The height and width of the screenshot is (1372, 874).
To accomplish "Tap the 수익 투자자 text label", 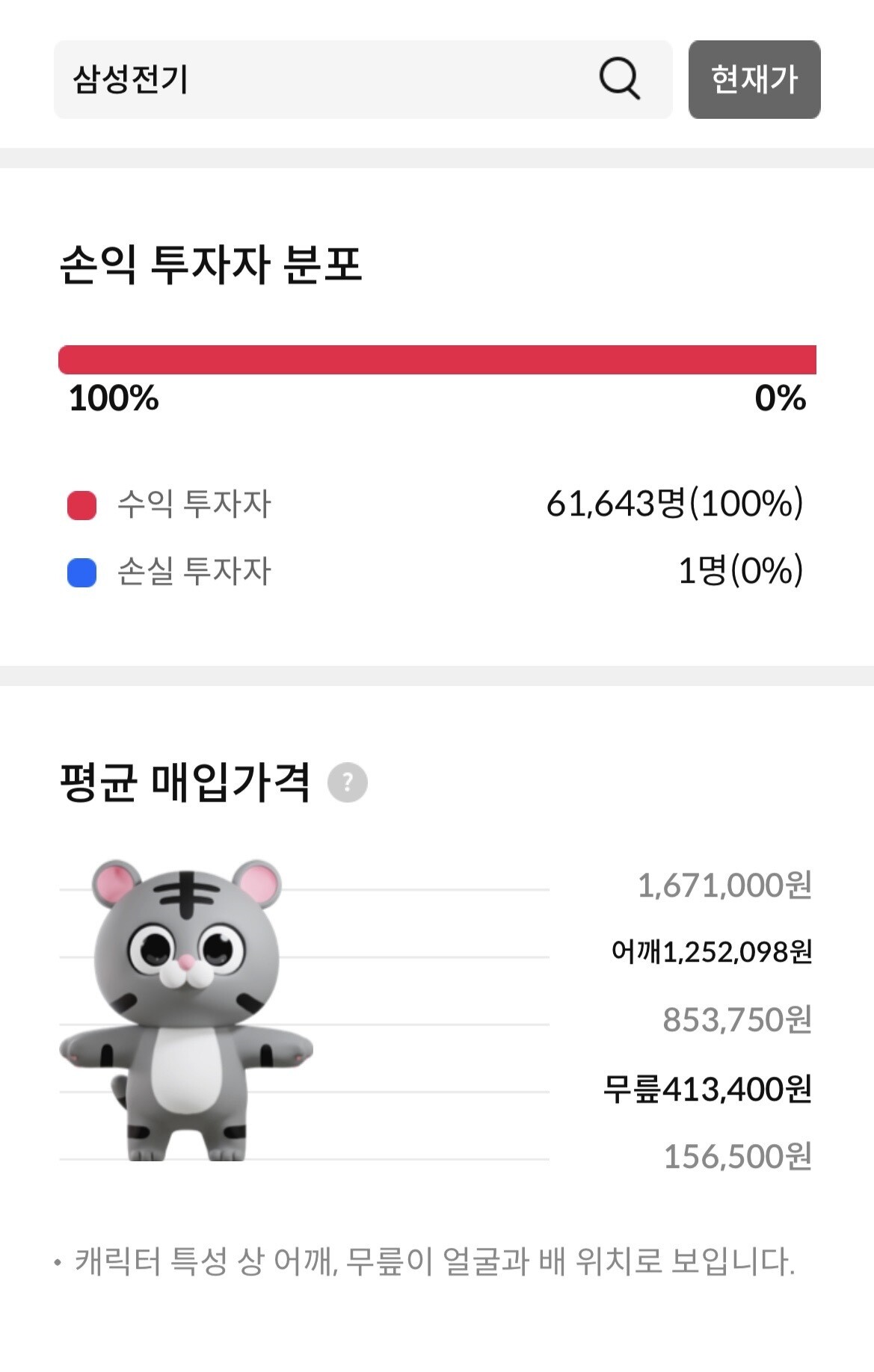I will tap(194, 504).
